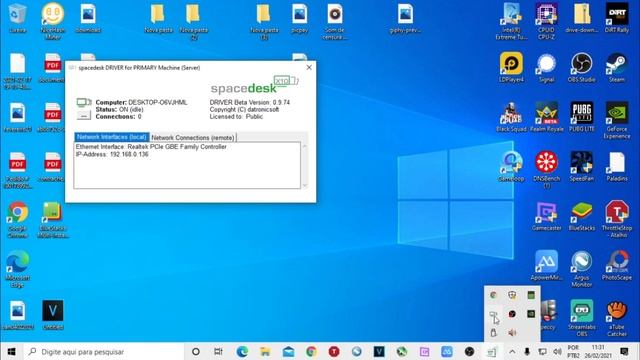Screen dimensions: 640x360
Task: Select Steam desktop icon
Action: 617,67
